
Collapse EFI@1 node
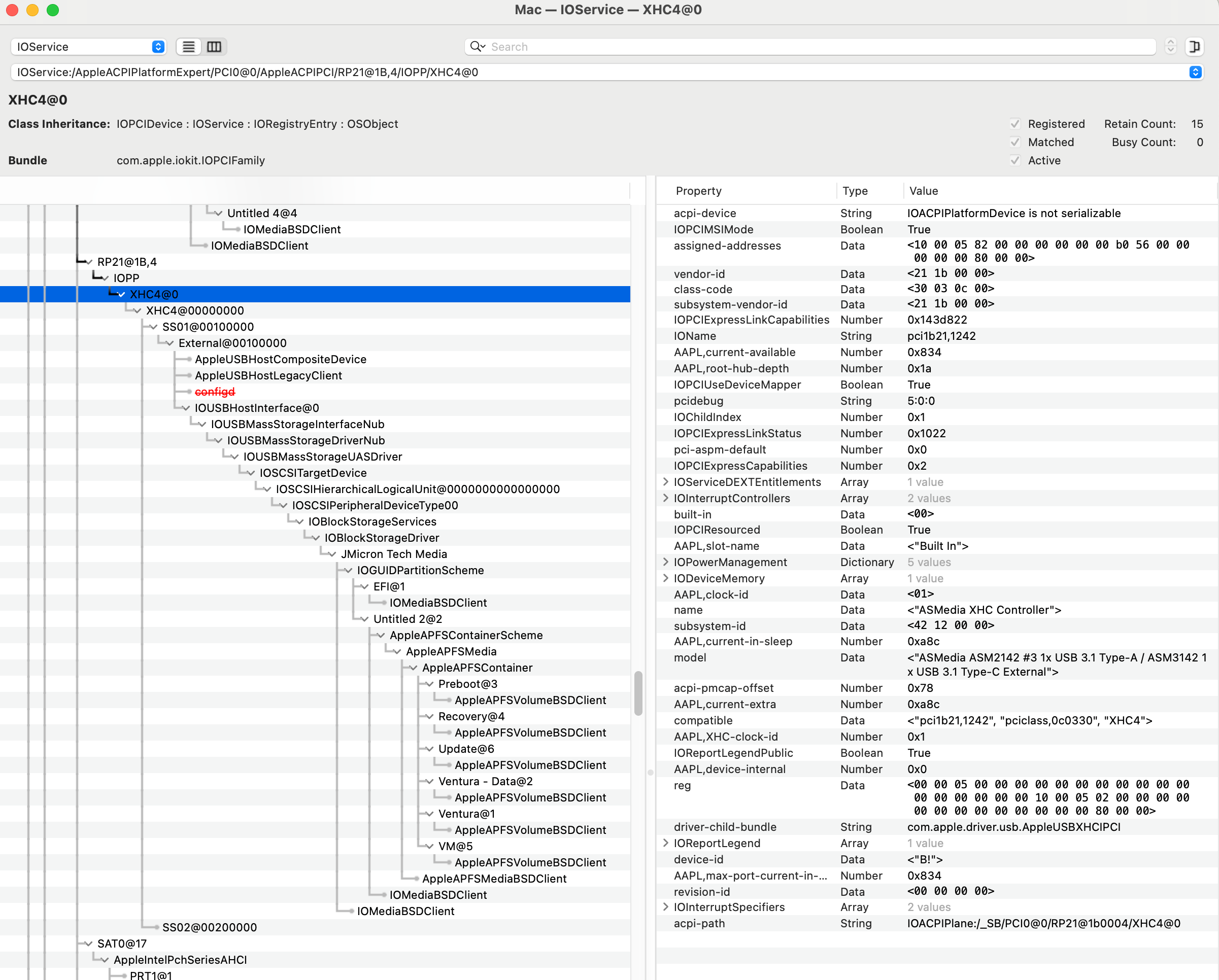(x=365, y=588)
